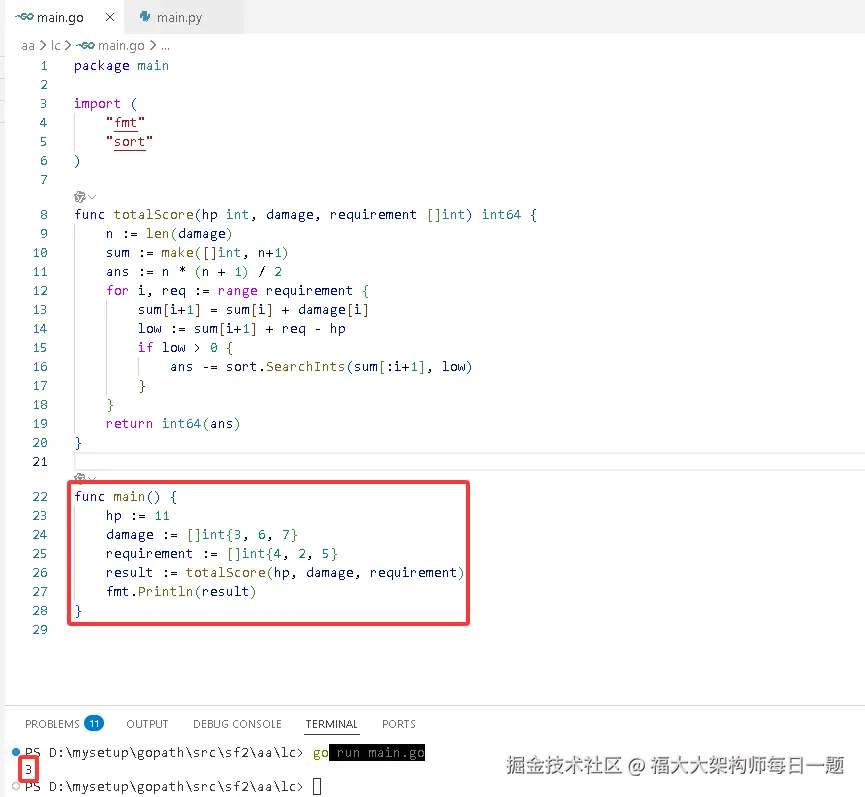This screenshot has width=865, height=797.
Task: Click 'func main()' declaration on line 22
Action: point(126,497)
